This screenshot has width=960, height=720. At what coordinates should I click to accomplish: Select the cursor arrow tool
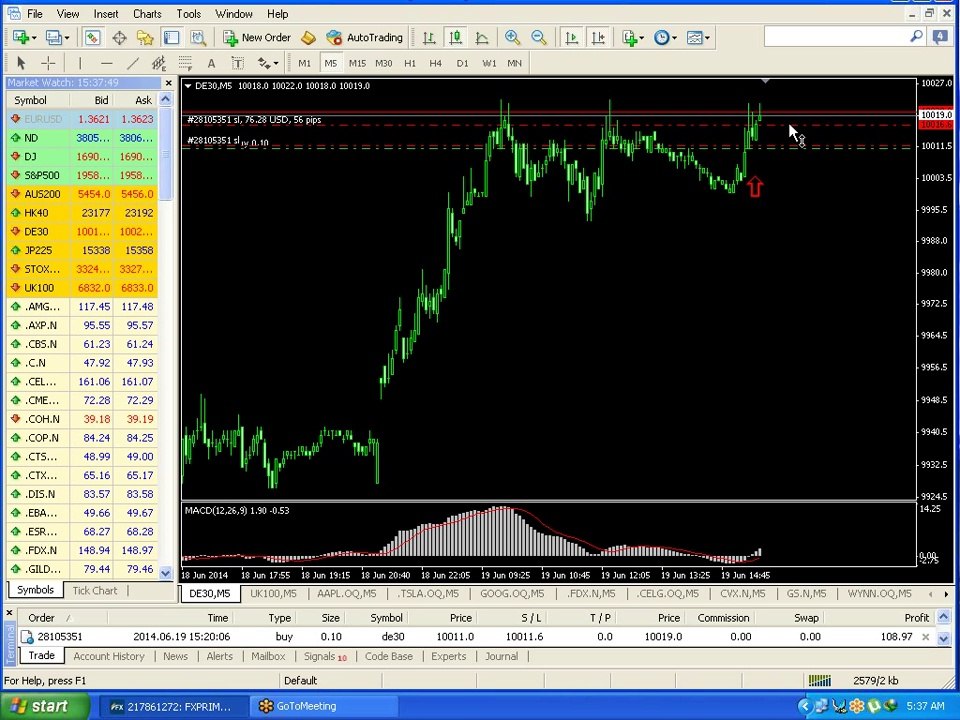[21, 62]
